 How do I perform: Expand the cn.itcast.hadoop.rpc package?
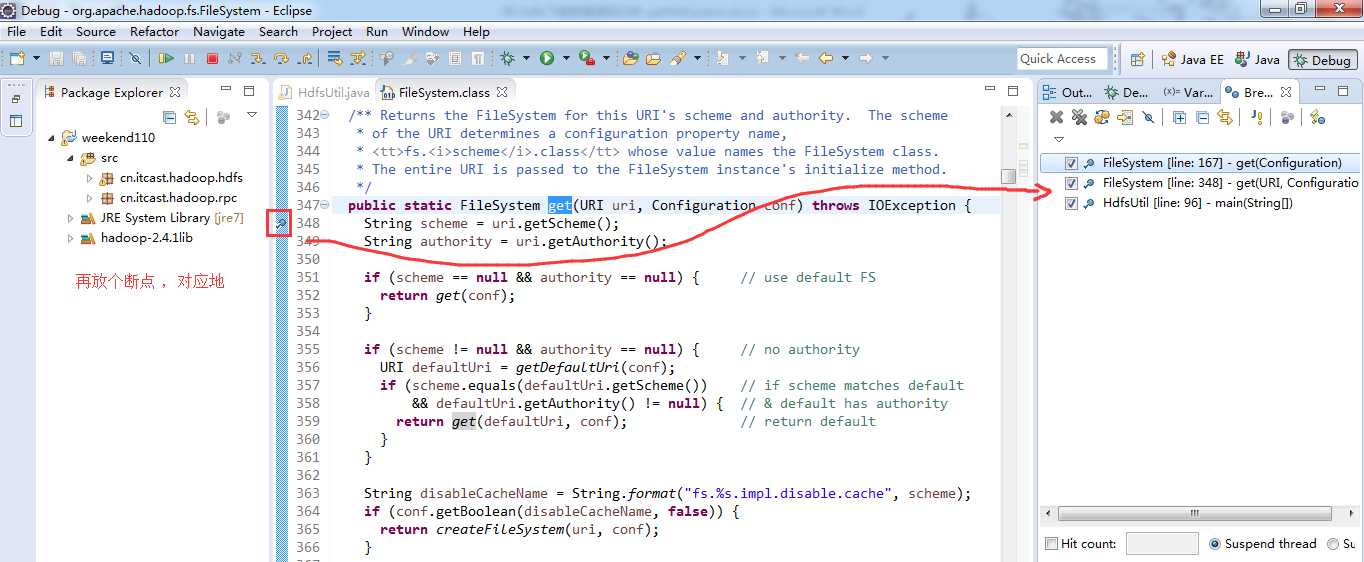88,198
